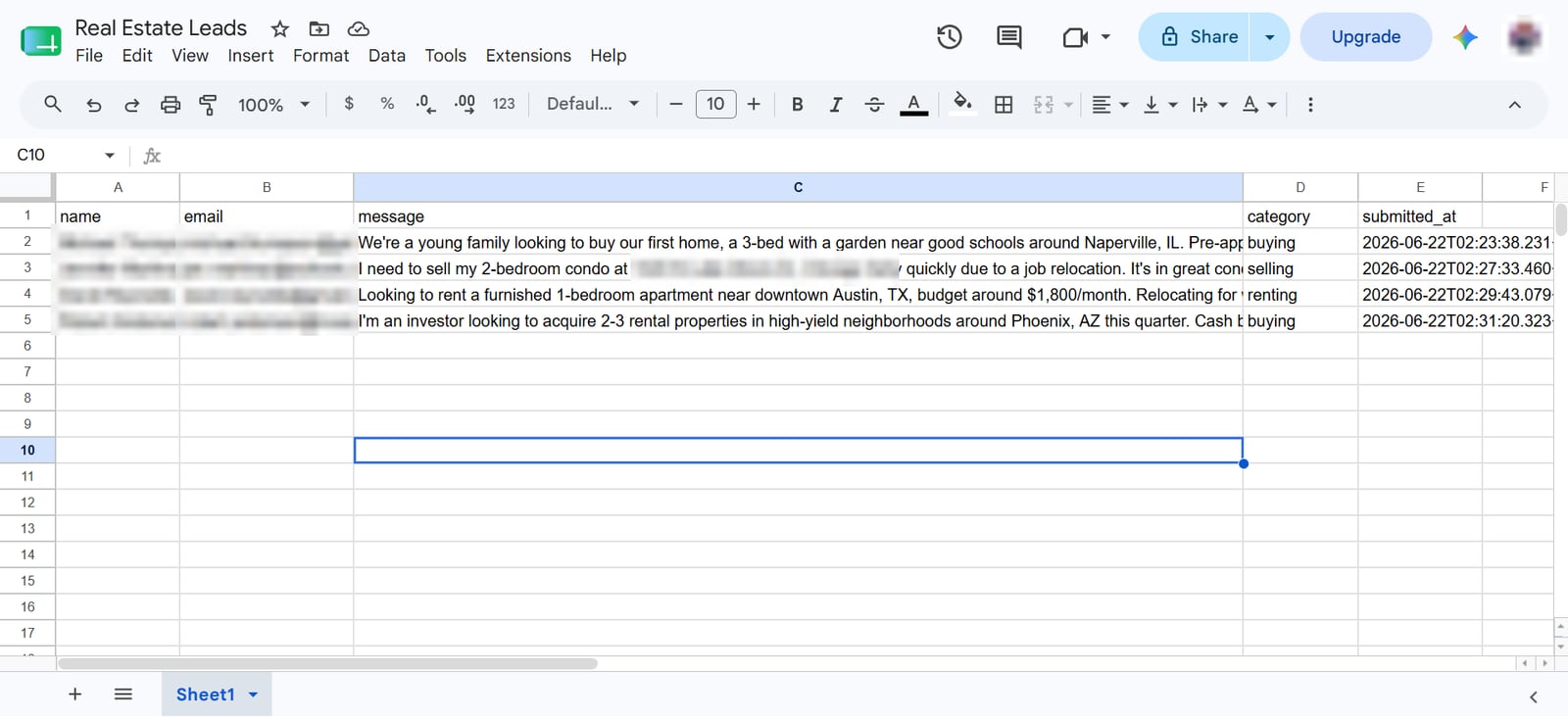This screenshot has height=717, width=1568.
Task: Open the File menu
Action: coord(89,56)
